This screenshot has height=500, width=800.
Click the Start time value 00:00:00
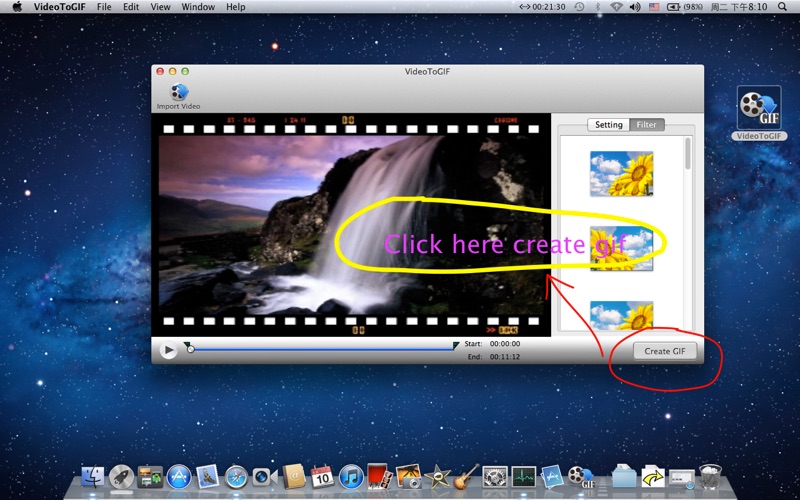pos(505,344)
